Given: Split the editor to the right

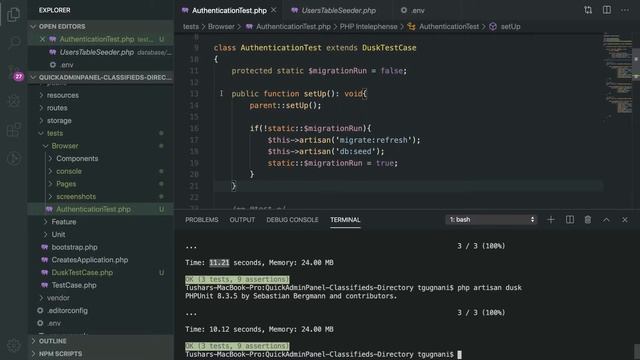Looking at the screenshot, I should [607, 10].
